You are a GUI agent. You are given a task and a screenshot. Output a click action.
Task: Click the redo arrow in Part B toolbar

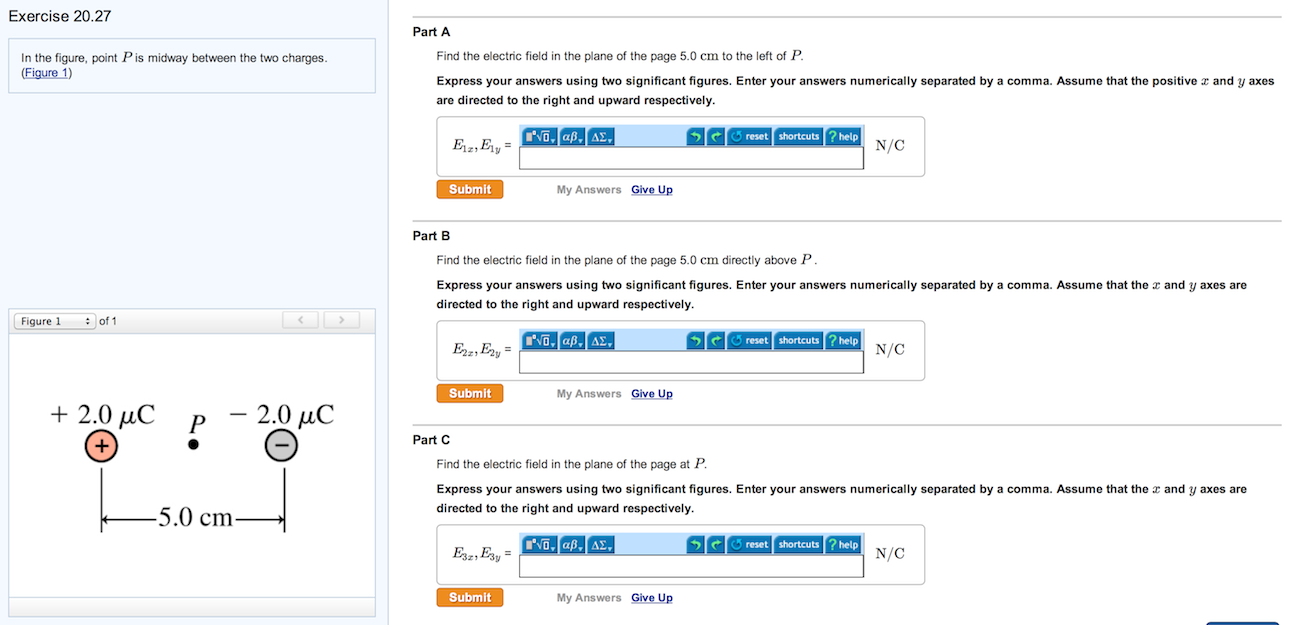click(x=716, y=341)
